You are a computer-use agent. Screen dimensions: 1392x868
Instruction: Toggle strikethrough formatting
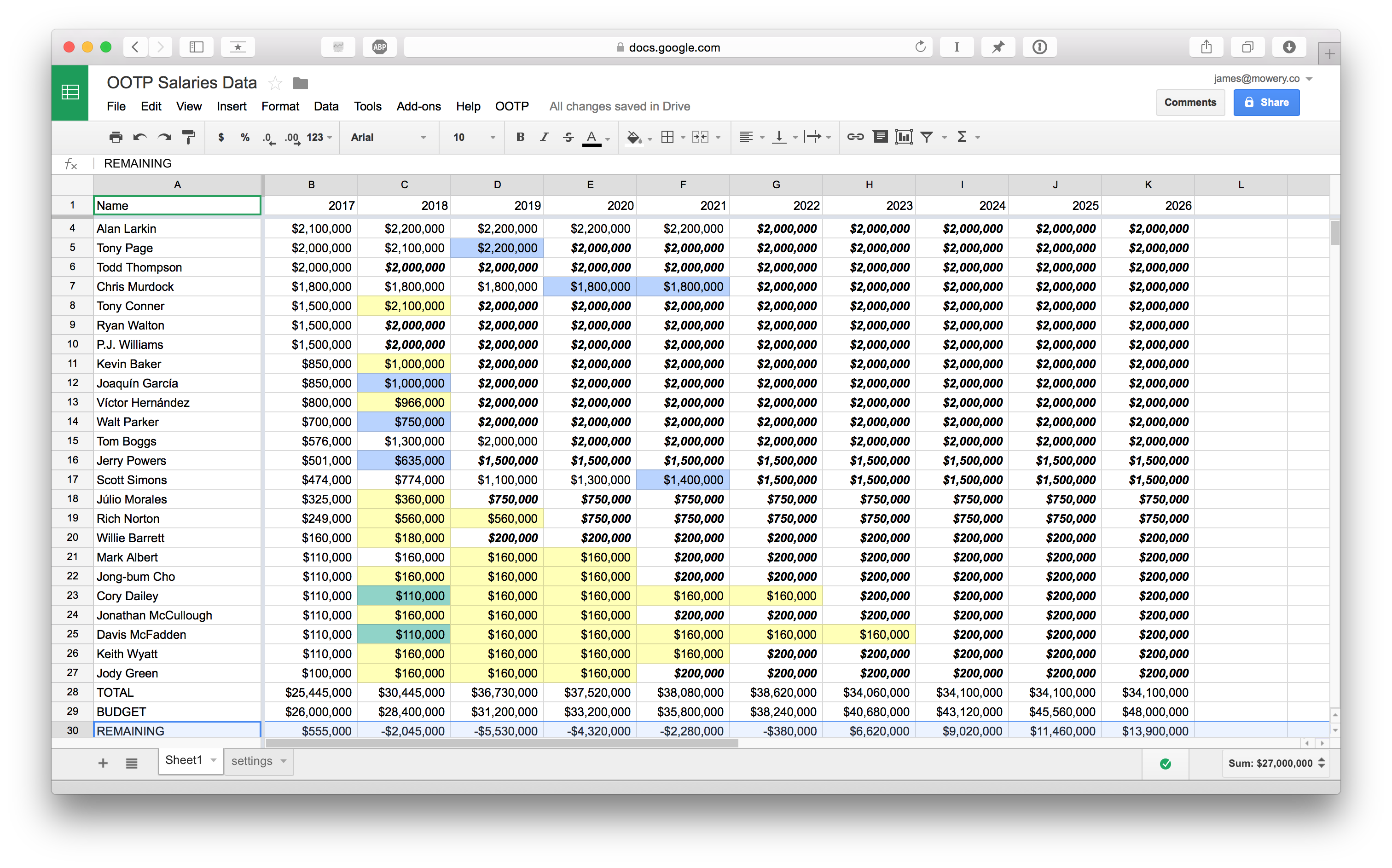pyautogui.click(x=568, y=137)
